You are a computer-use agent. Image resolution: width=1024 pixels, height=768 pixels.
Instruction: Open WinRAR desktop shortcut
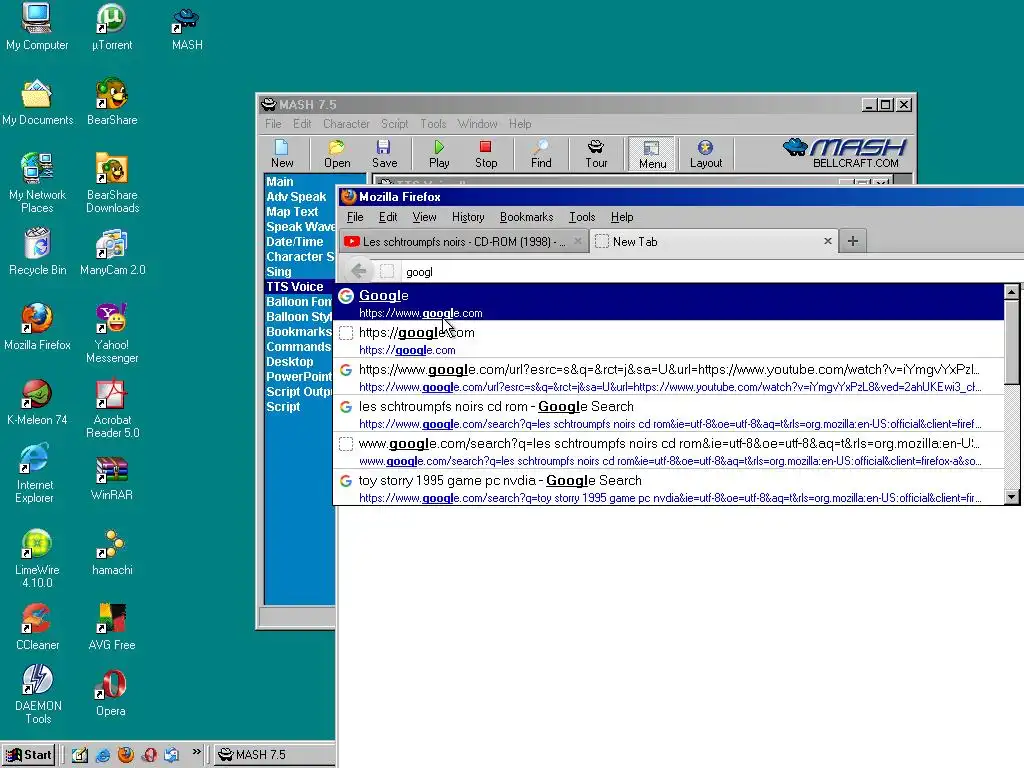click(x=112, y=478)
